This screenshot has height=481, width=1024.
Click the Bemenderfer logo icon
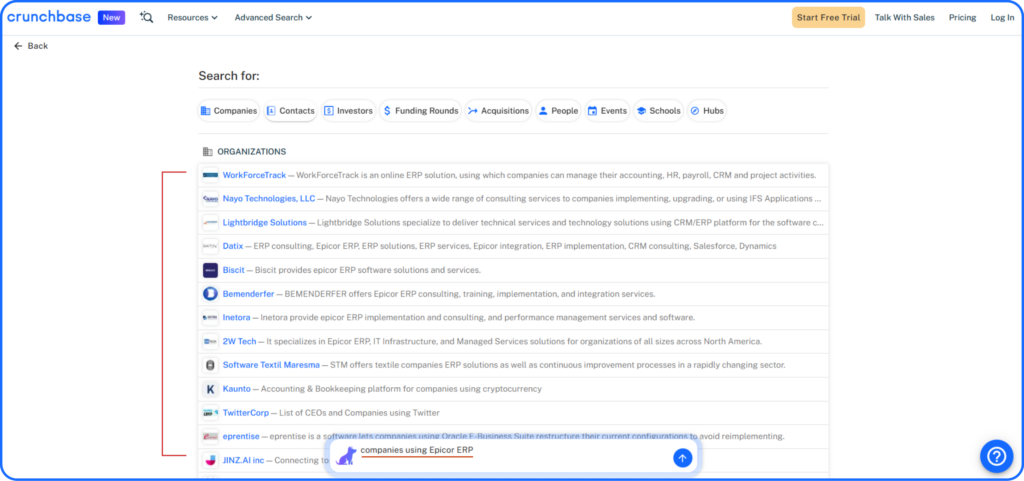[x=210, y=294]
